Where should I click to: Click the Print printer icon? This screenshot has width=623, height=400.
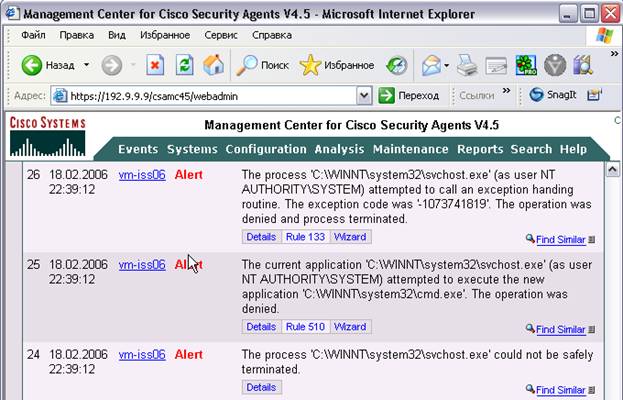coord(467,65)
